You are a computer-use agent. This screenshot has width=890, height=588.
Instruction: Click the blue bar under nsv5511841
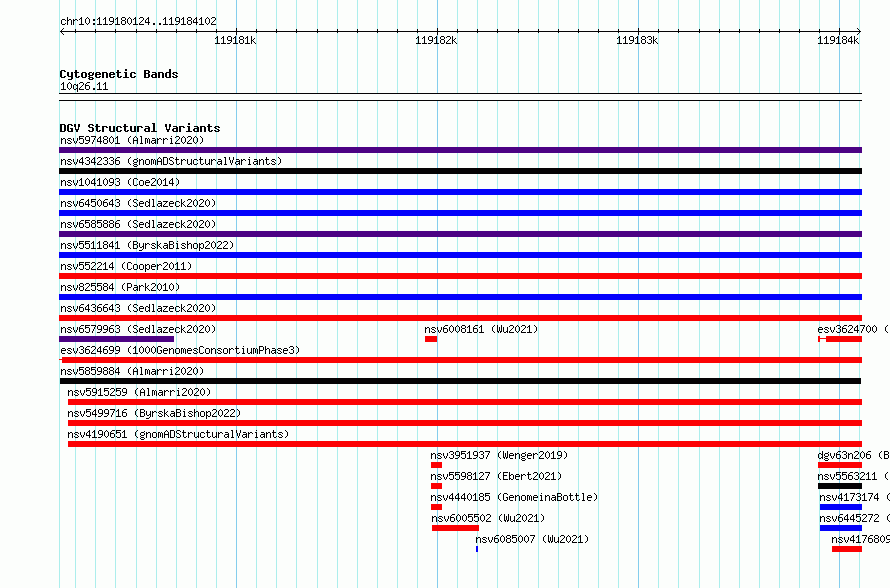point(460,255)
